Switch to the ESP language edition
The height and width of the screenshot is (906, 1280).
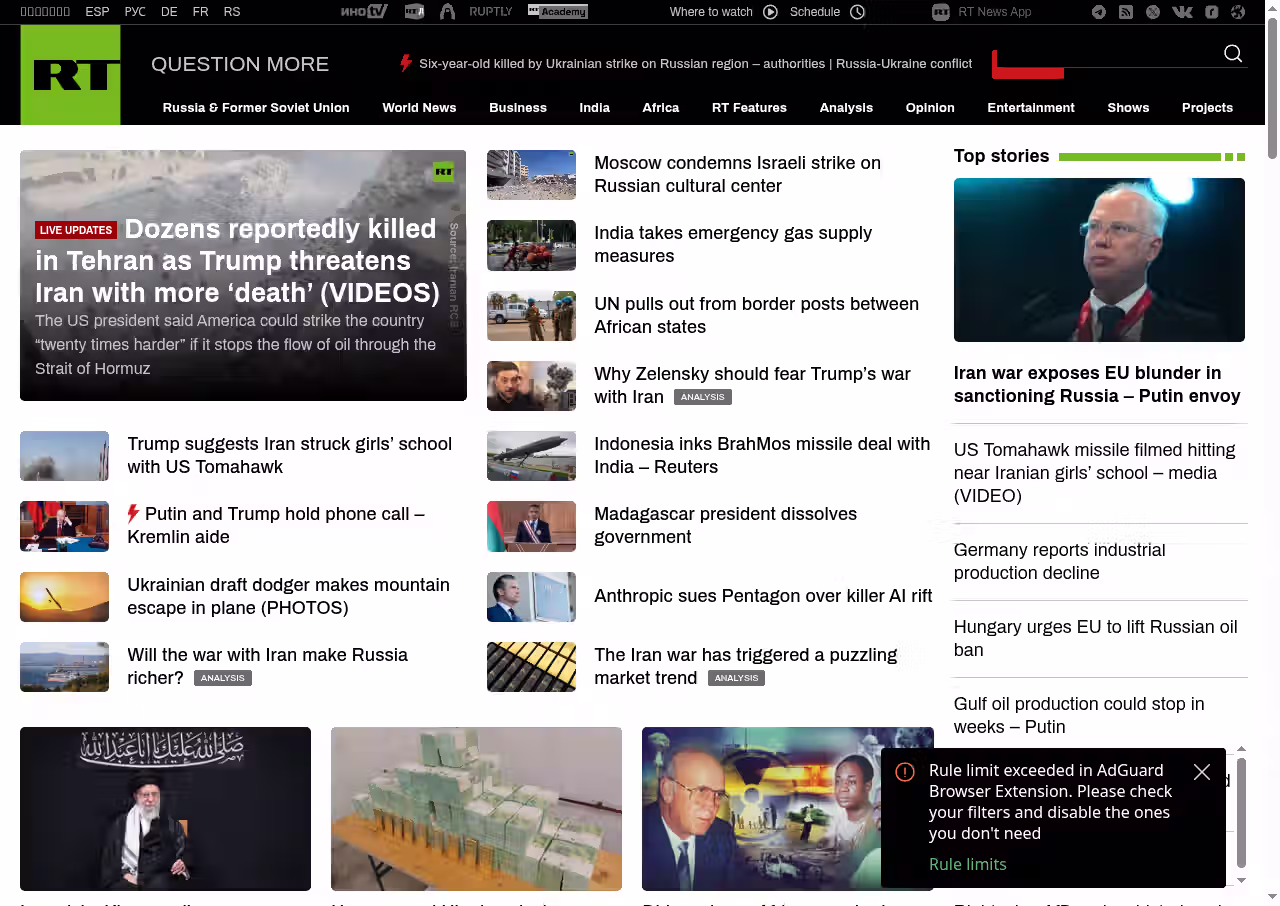(x=97, y=12)
